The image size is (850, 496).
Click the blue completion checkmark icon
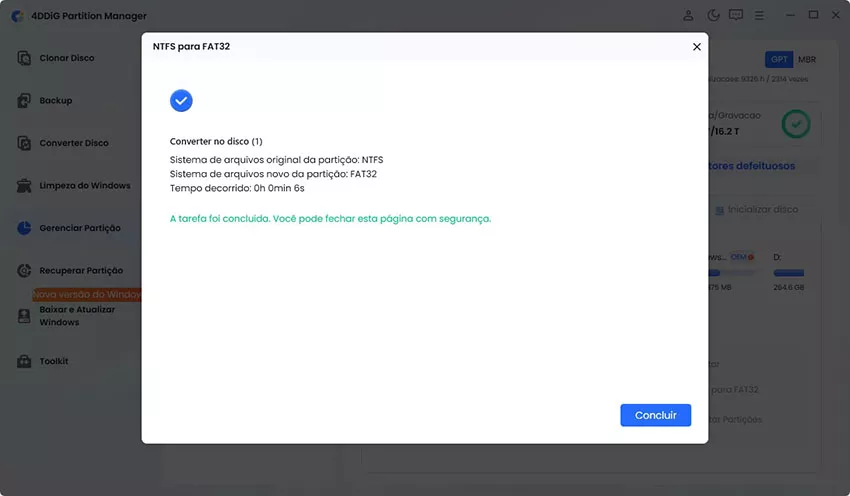coord(181,100)
